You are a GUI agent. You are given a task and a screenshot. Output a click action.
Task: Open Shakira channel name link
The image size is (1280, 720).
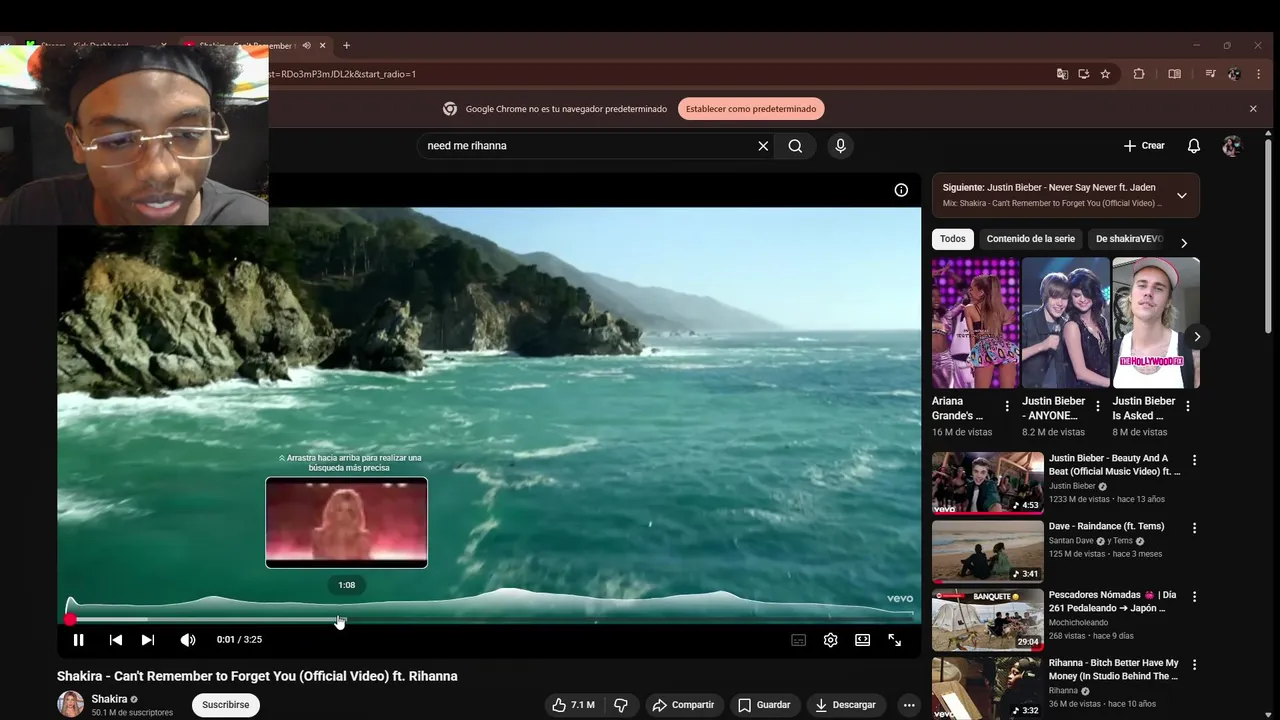tap(110, 699)
